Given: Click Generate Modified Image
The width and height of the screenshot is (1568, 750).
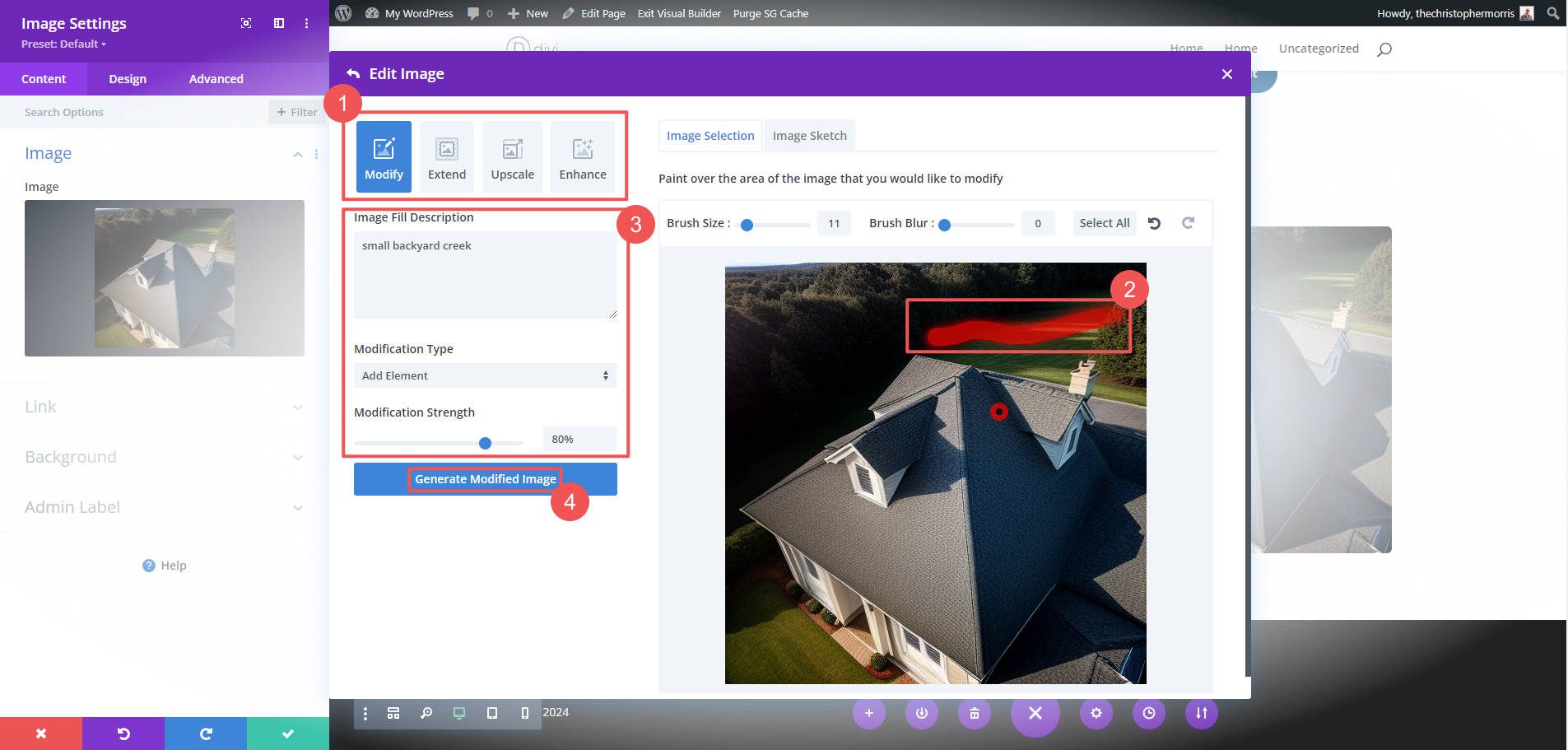Looking at the screenshot, I should click(x=485, y=478).
